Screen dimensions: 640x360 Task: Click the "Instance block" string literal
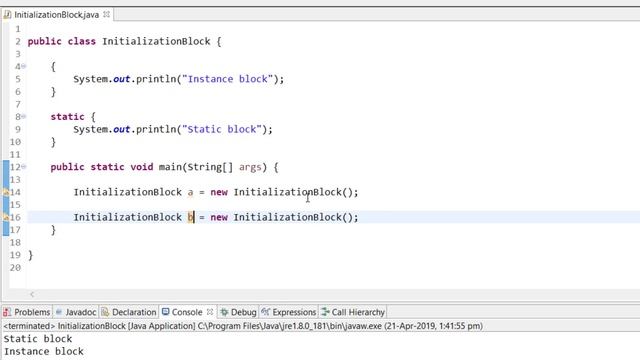(x=227, y=79)
